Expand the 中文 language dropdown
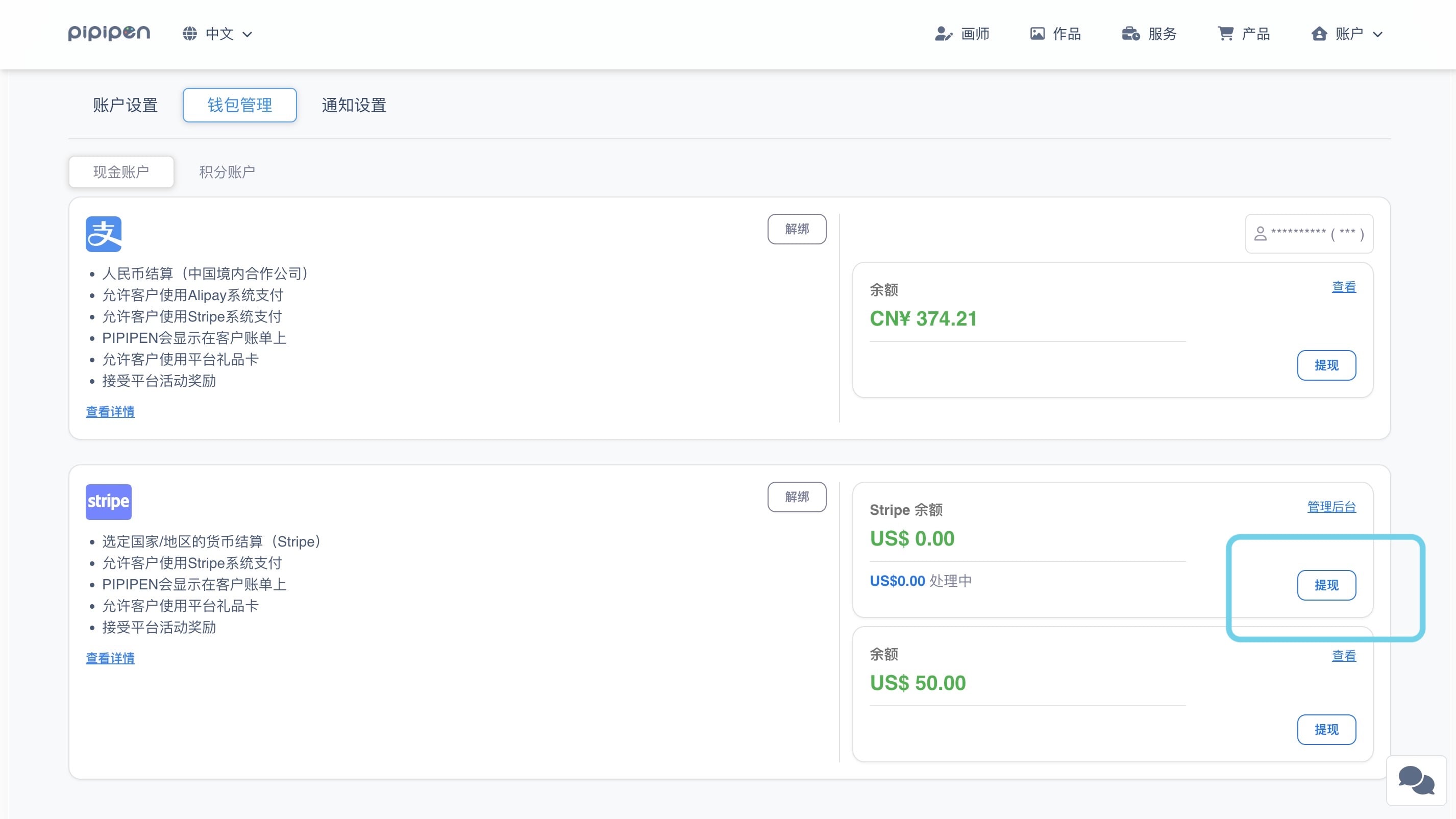1456x819 pixels. (228, 34)
